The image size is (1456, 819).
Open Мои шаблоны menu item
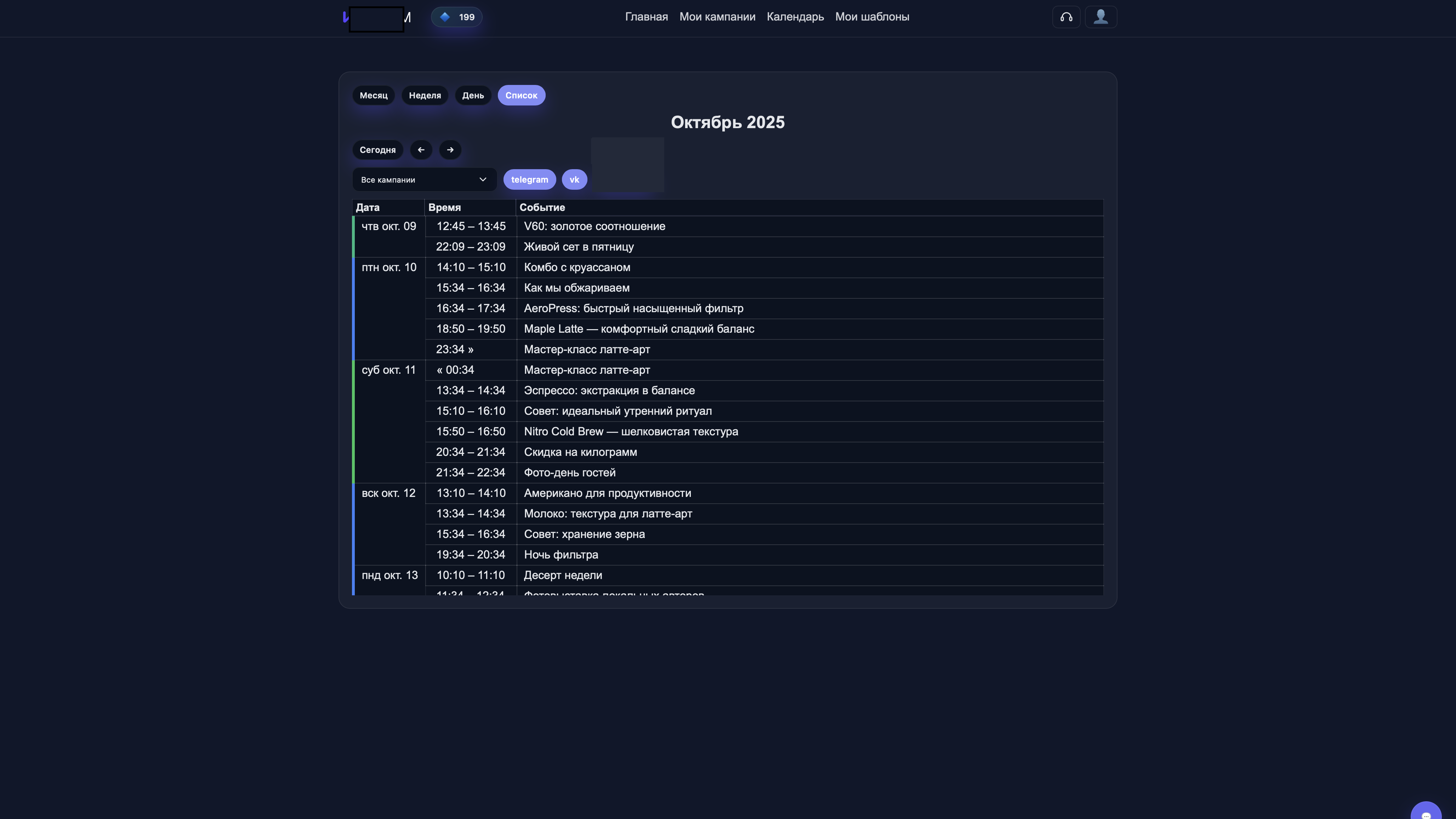tap(871, 17)
